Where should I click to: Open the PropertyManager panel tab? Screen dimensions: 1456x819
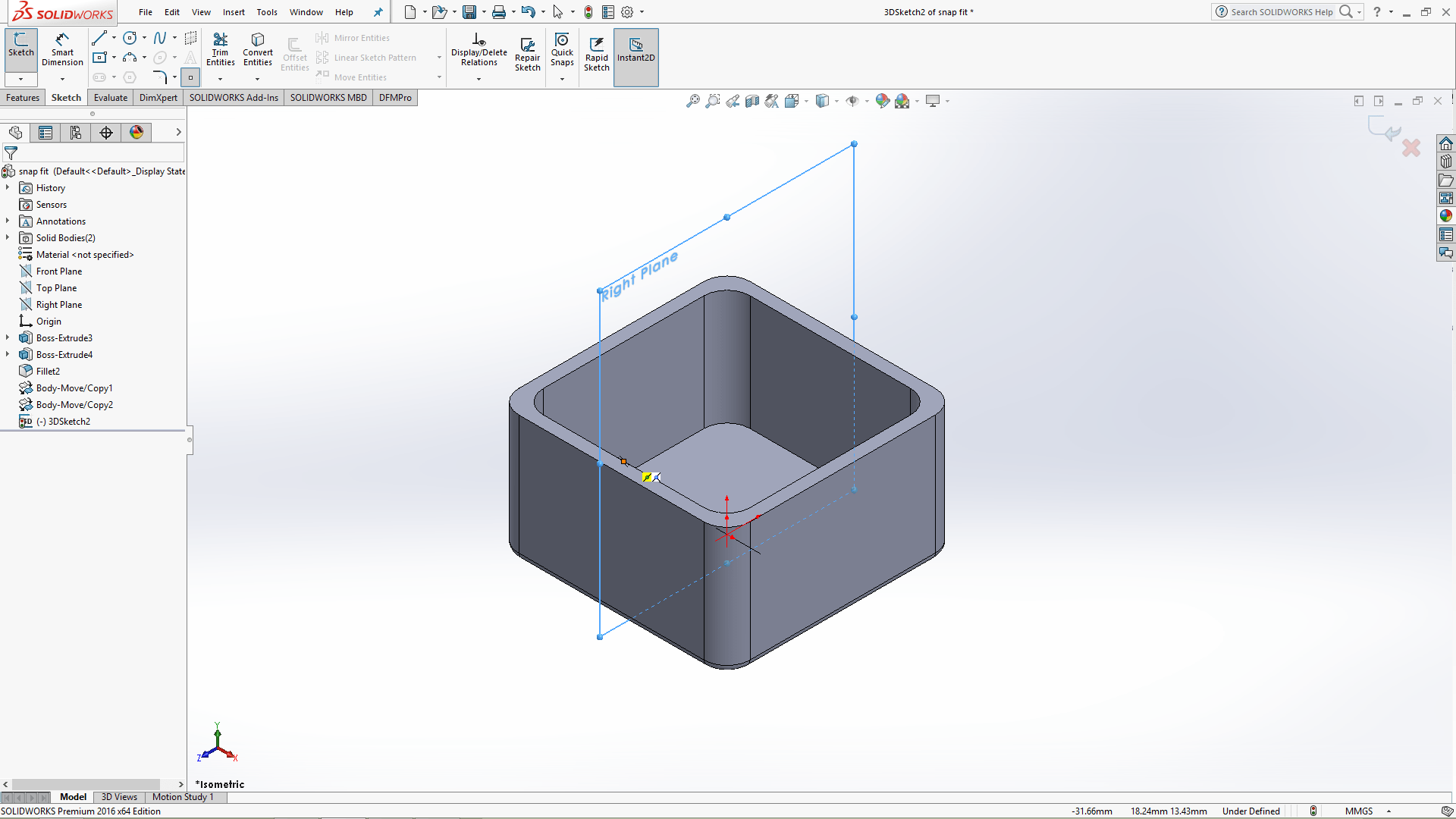tap(45, 133)
